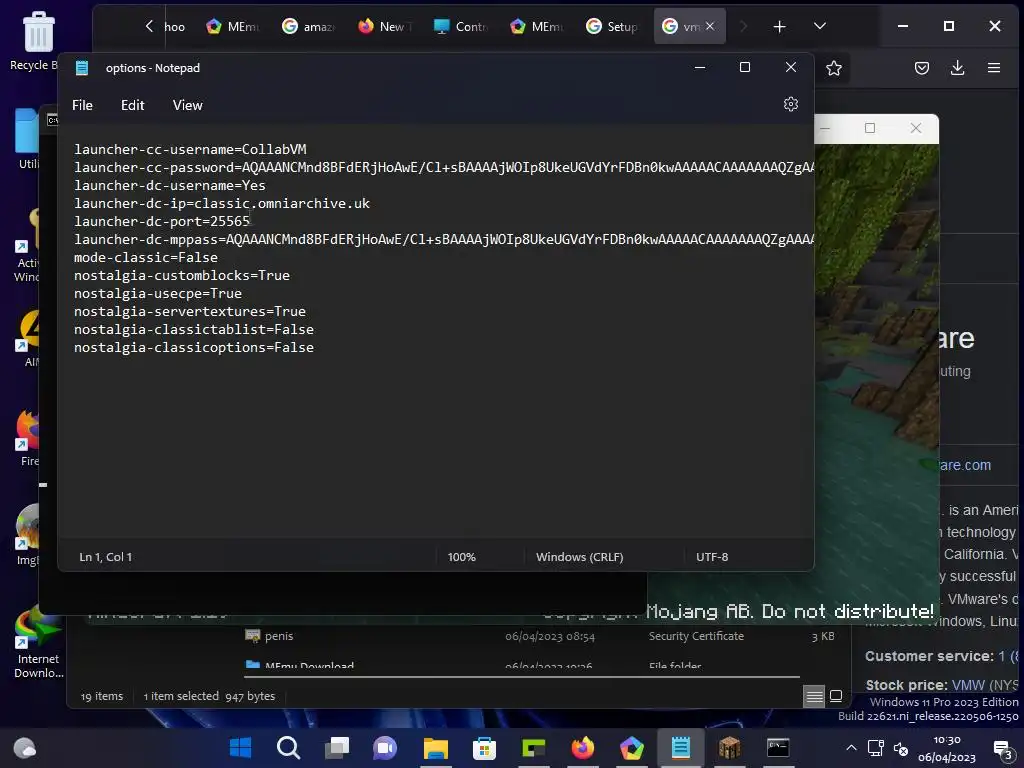This screenshot has height=768, width=1024.
Task: Open the File menu in Notepad
Action: (x=82, y=105)
